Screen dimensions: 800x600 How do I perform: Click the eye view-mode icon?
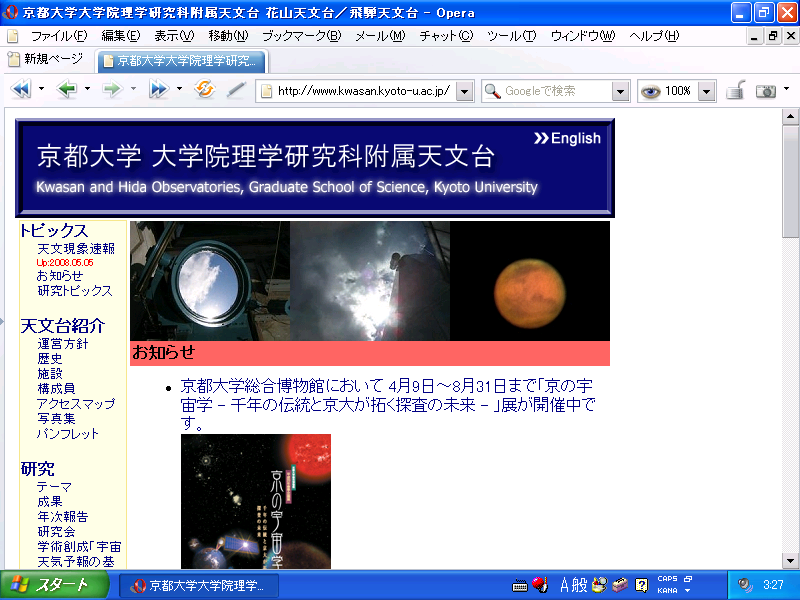pyautogui.click(x=651, y=91)
